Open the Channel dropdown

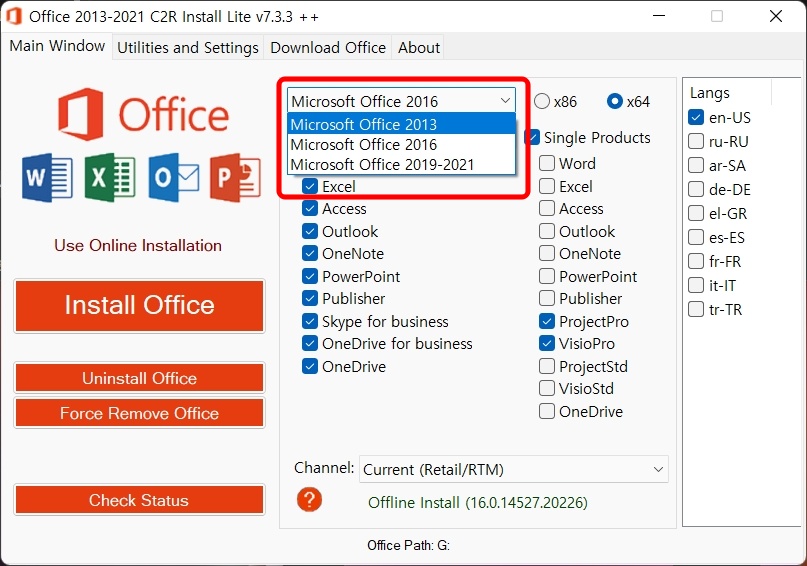pos(514,469)
